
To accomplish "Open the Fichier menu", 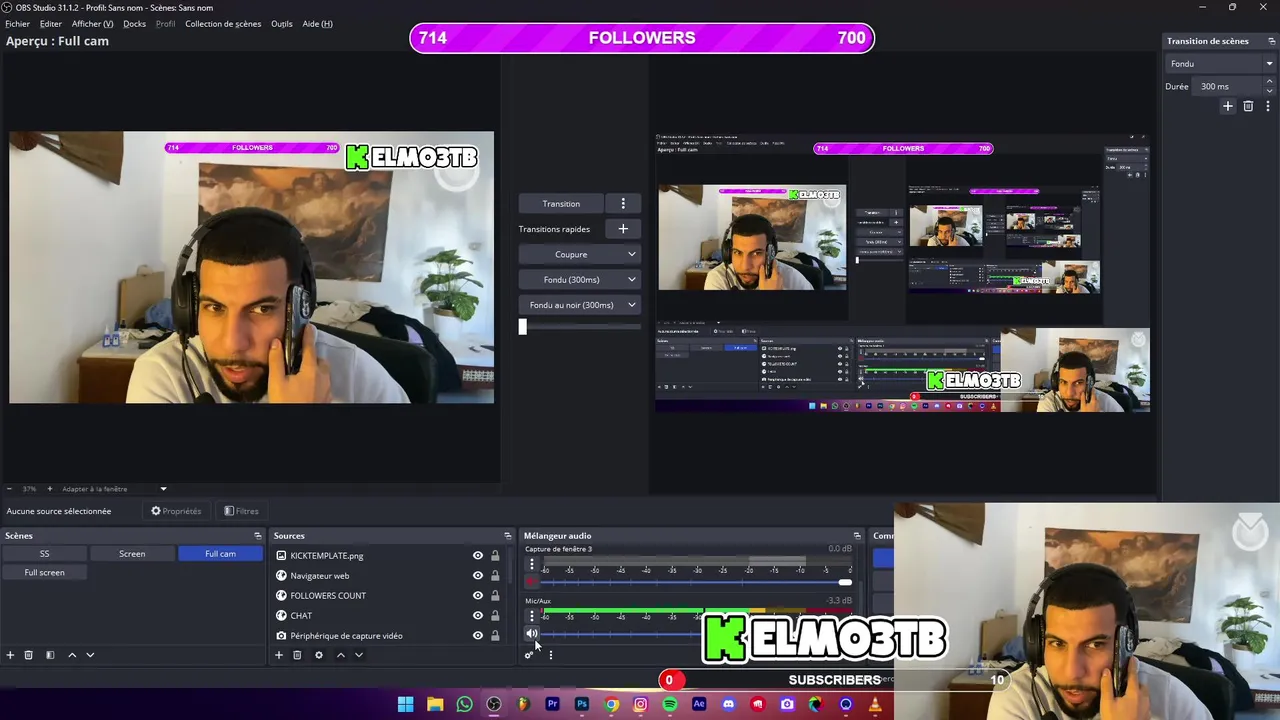I will click(18, 24).
